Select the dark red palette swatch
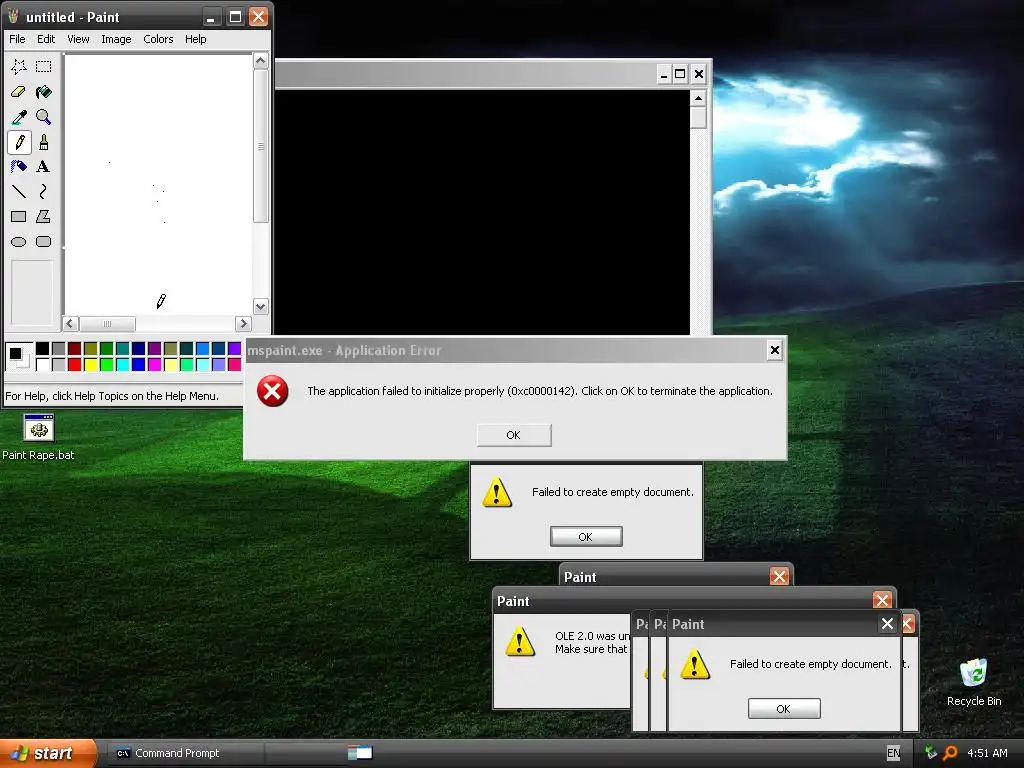Screen dimensions: 1024x768 74,348
